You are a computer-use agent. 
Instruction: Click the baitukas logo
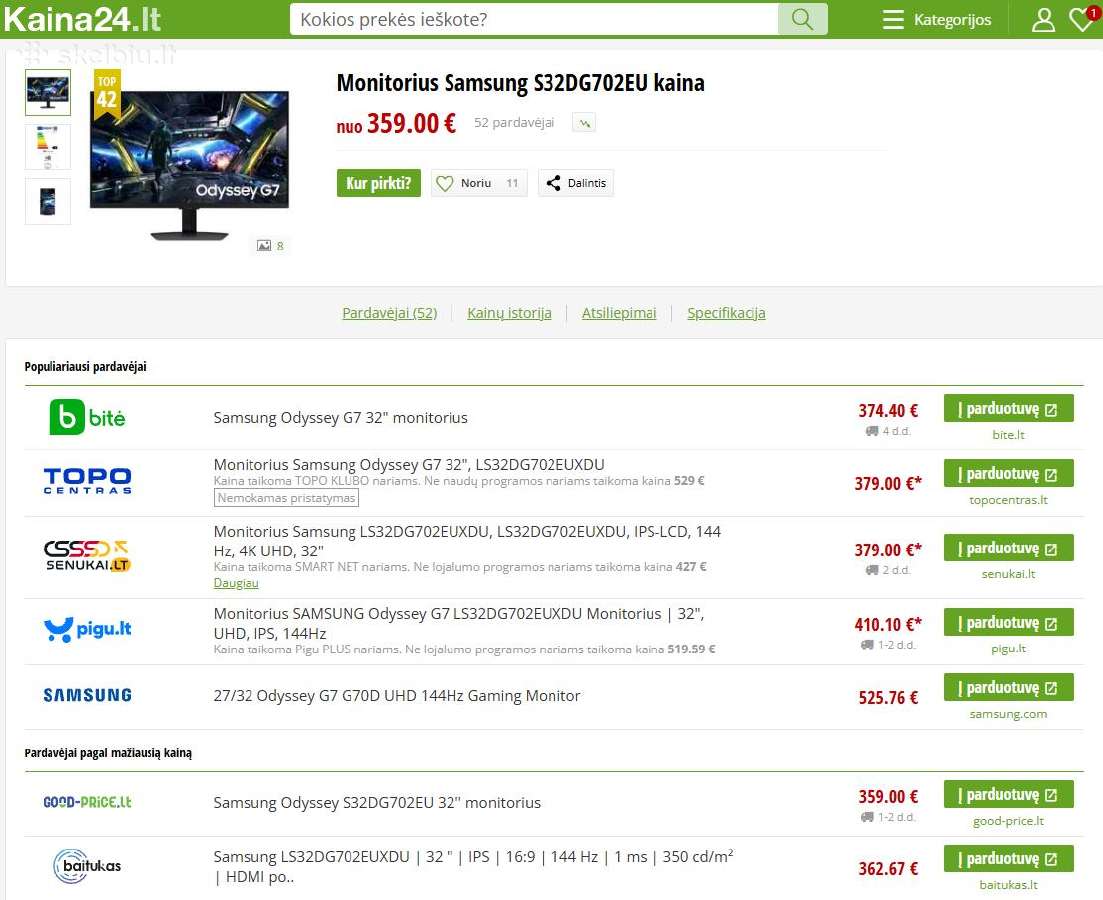coord(87,866)
